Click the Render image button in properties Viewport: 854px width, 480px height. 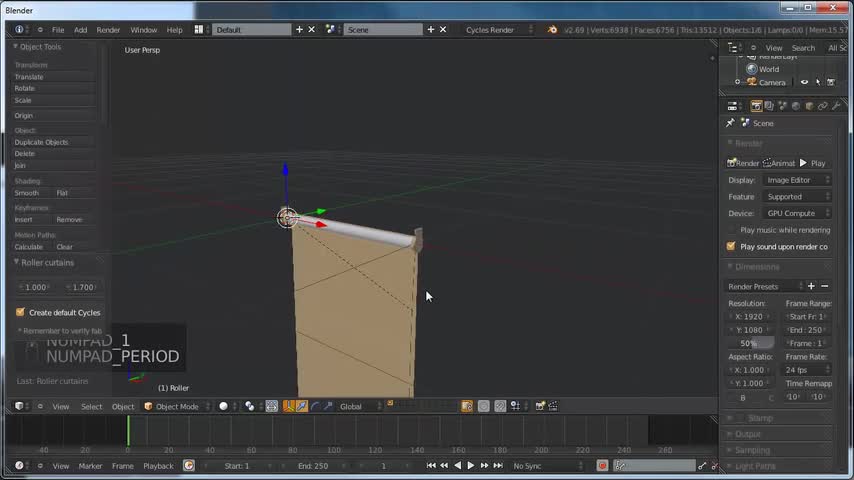pyautogui.click(x=743, y=163)
